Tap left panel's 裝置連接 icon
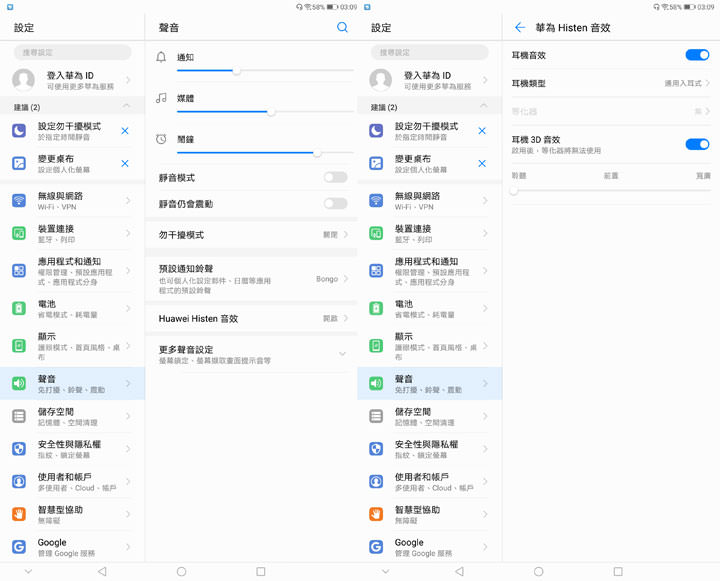The image size is (720, 581). 19,233
